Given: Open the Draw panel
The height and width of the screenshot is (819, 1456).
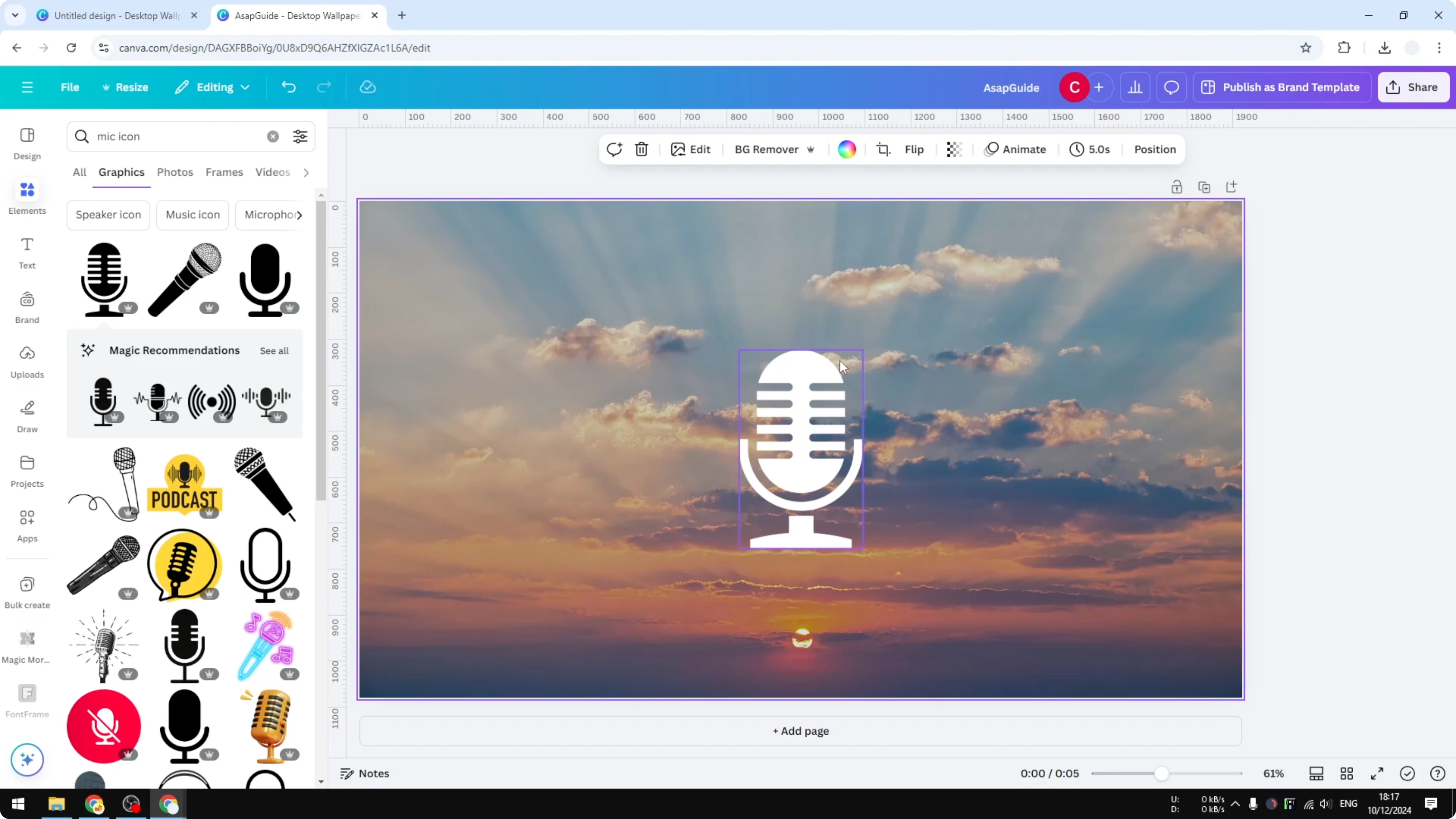Looking at the screenshot, I should 27,415.
